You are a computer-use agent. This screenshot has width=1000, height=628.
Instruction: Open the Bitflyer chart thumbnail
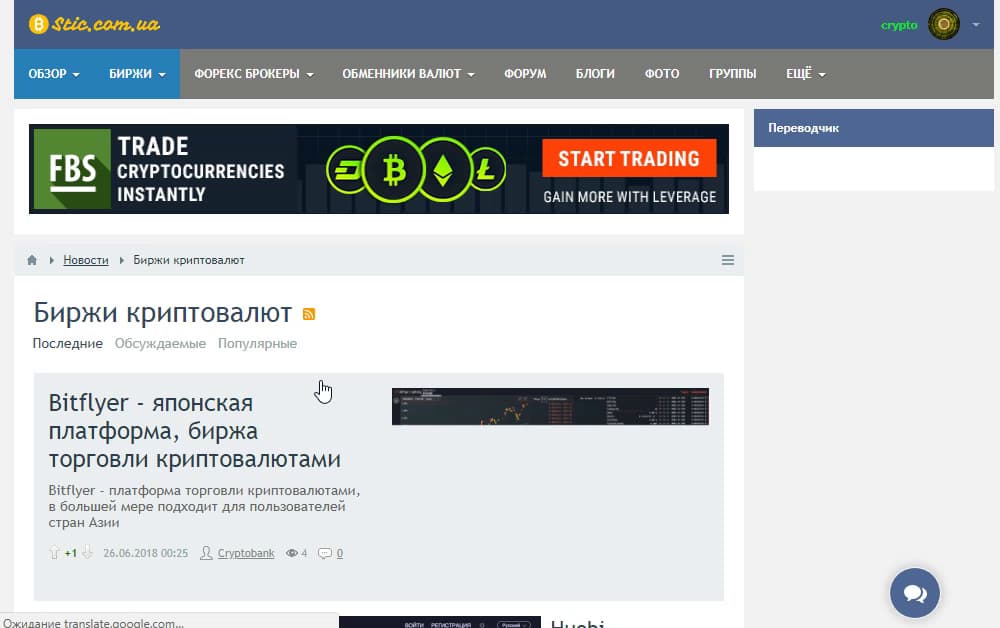[x=550, y=406]
